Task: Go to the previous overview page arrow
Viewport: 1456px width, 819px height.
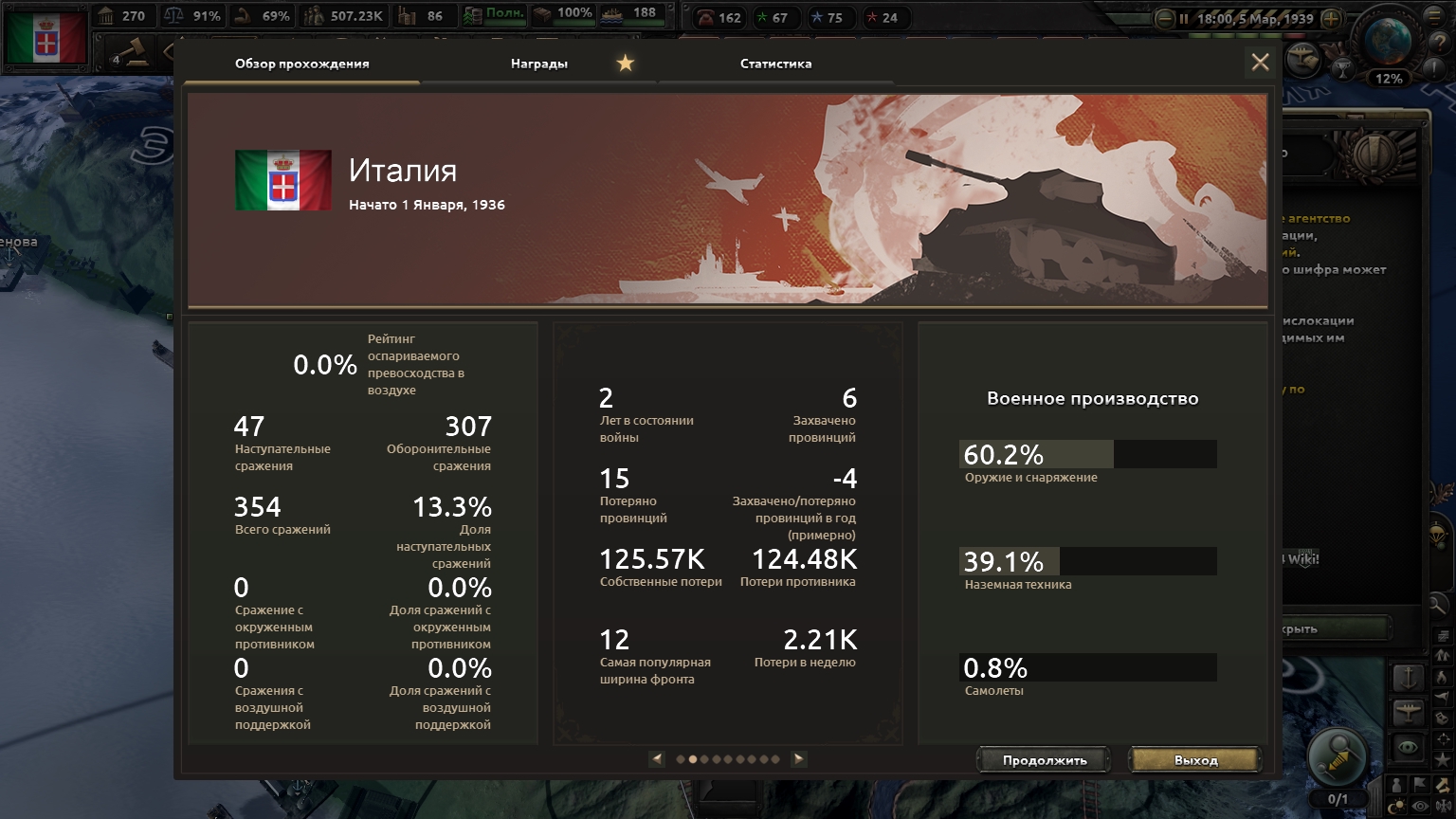Action: click(x=657, y=758)
